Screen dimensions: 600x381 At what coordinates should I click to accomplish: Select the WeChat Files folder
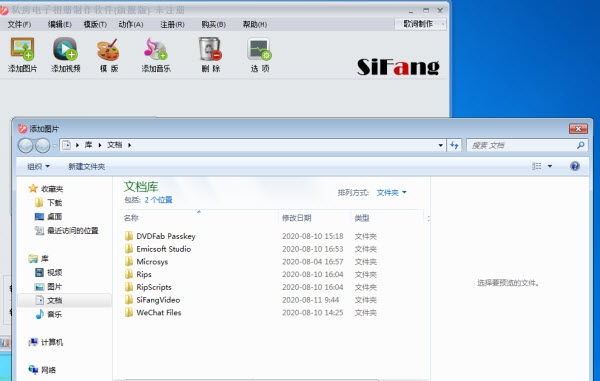(x=159, y=313)
